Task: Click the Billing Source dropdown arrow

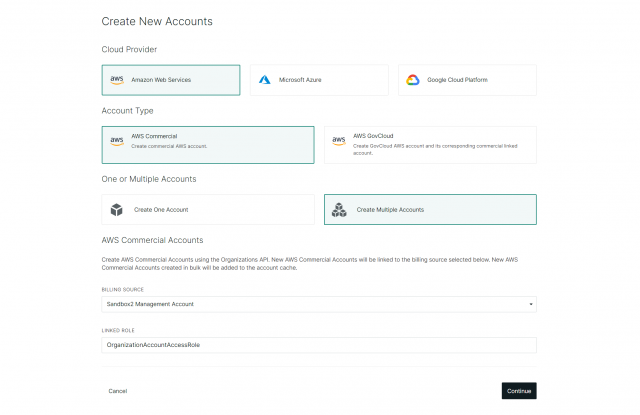Action: coord(529,303)
